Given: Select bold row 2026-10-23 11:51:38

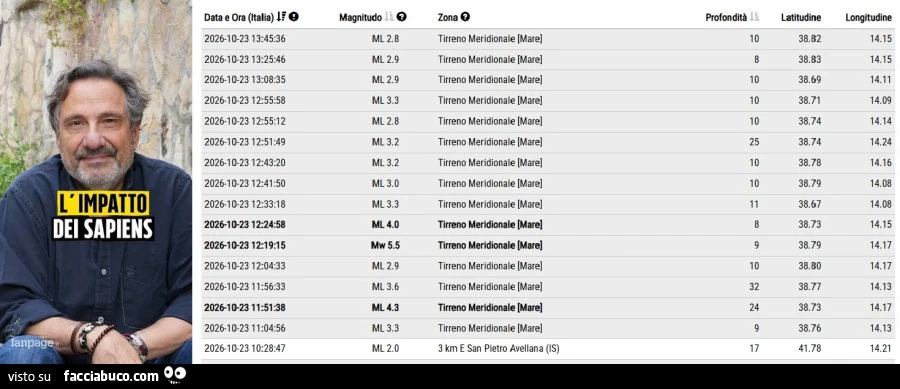Looking at the screenshot, I should [x=548, y=308].
